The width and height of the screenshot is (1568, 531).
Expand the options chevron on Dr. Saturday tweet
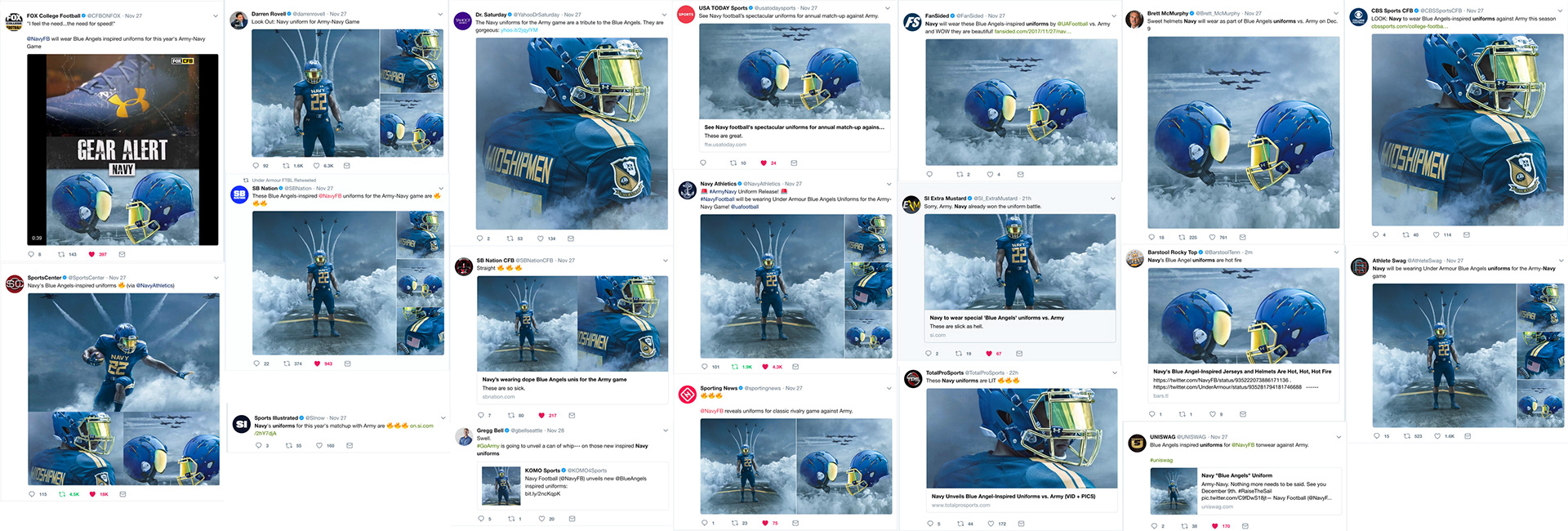click(x=666, y=15)
